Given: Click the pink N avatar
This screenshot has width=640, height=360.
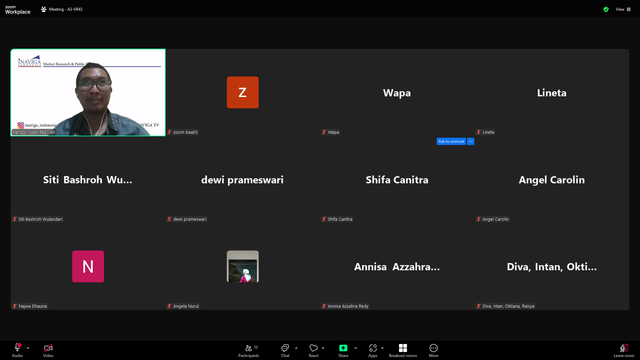Looking at the screenshot, I should pyautogui.click(x=88, y=266).
